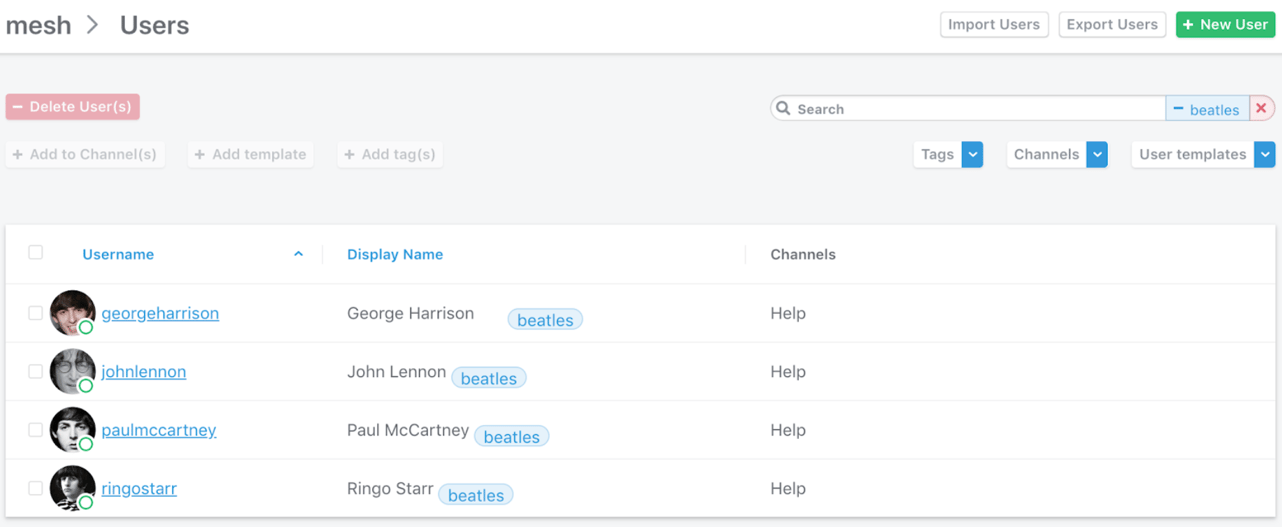
Task: Go to mesh in the breadcrumb
Action: (x=38, y=25)
